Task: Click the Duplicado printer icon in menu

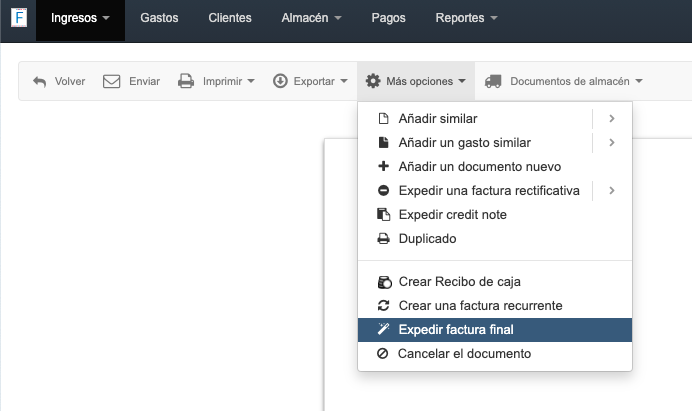Action: click(x=383, y=239)
